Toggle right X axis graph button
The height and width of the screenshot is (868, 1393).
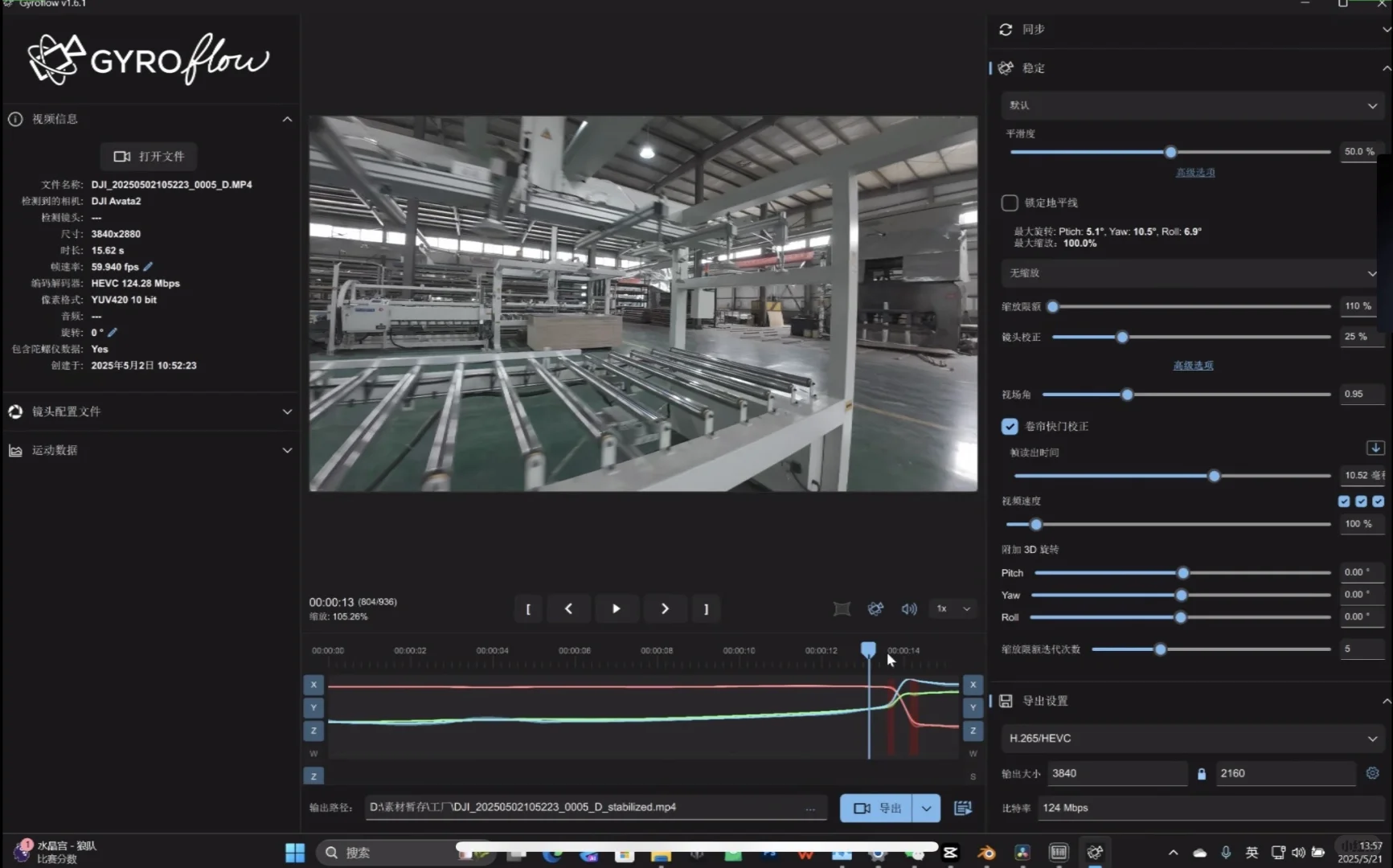pyautogui.click(x=973, y=685)
